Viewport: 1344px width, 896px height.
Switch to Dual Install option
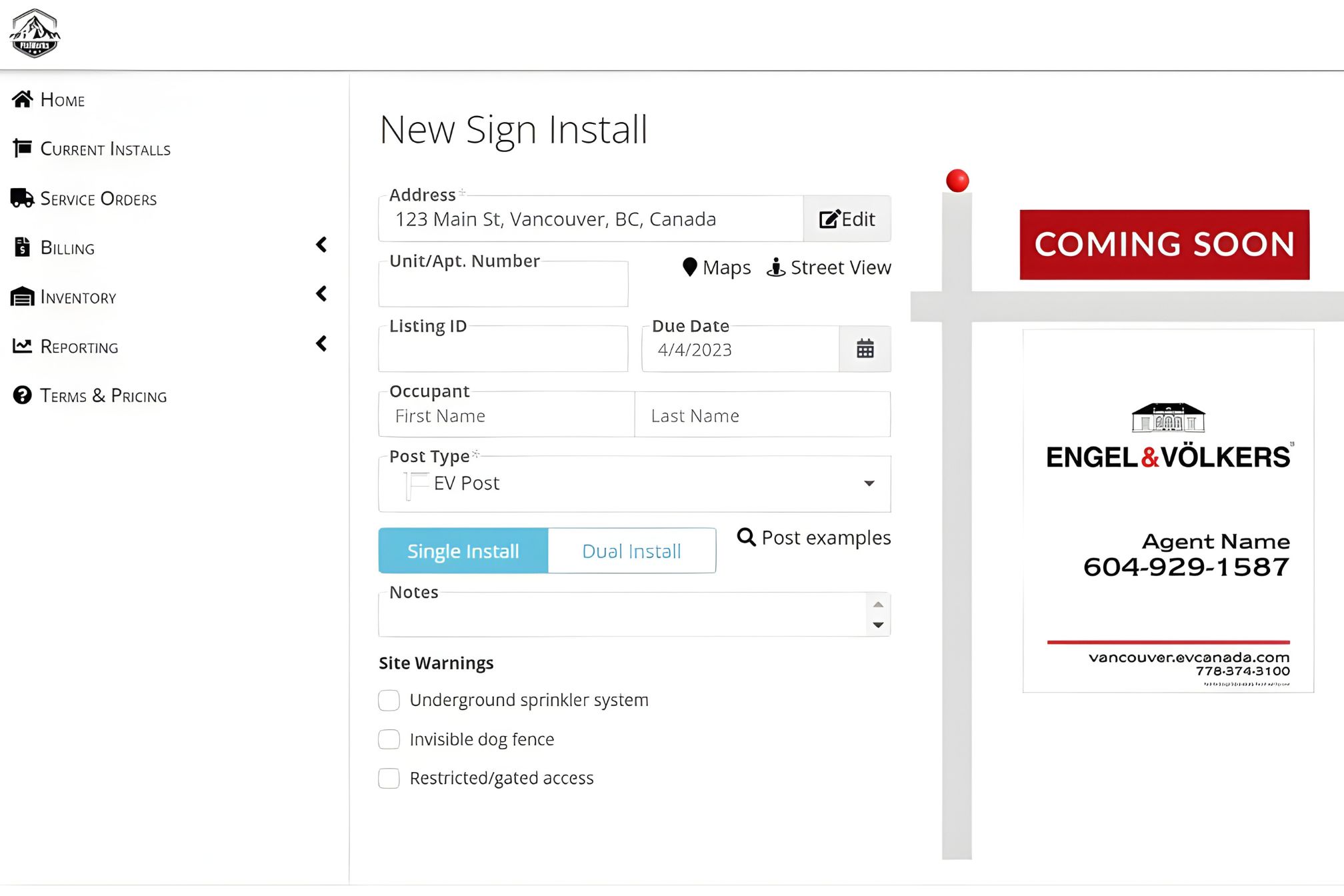631,551
